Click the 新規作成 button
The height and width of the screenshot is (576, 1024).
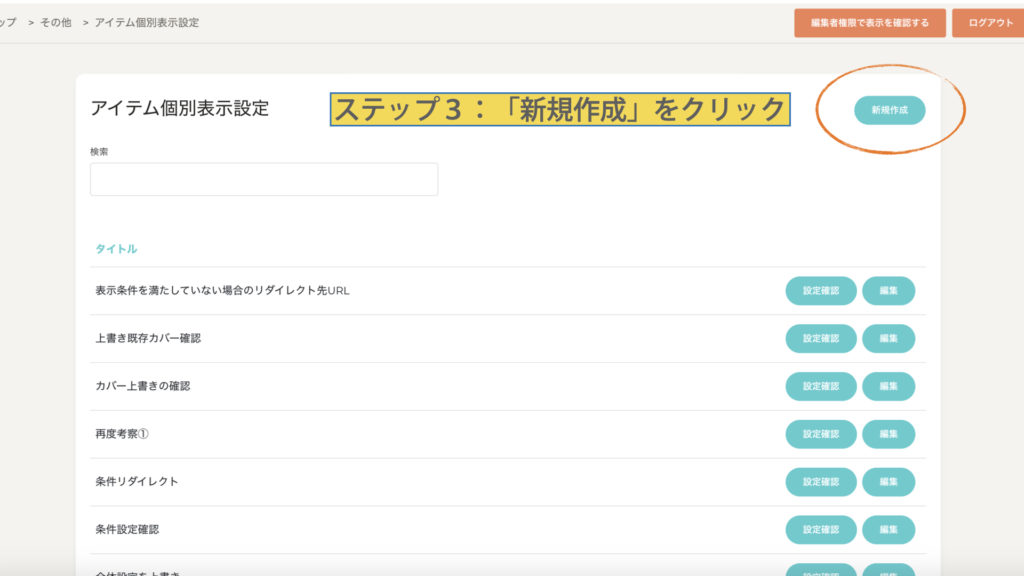point(889,110)
